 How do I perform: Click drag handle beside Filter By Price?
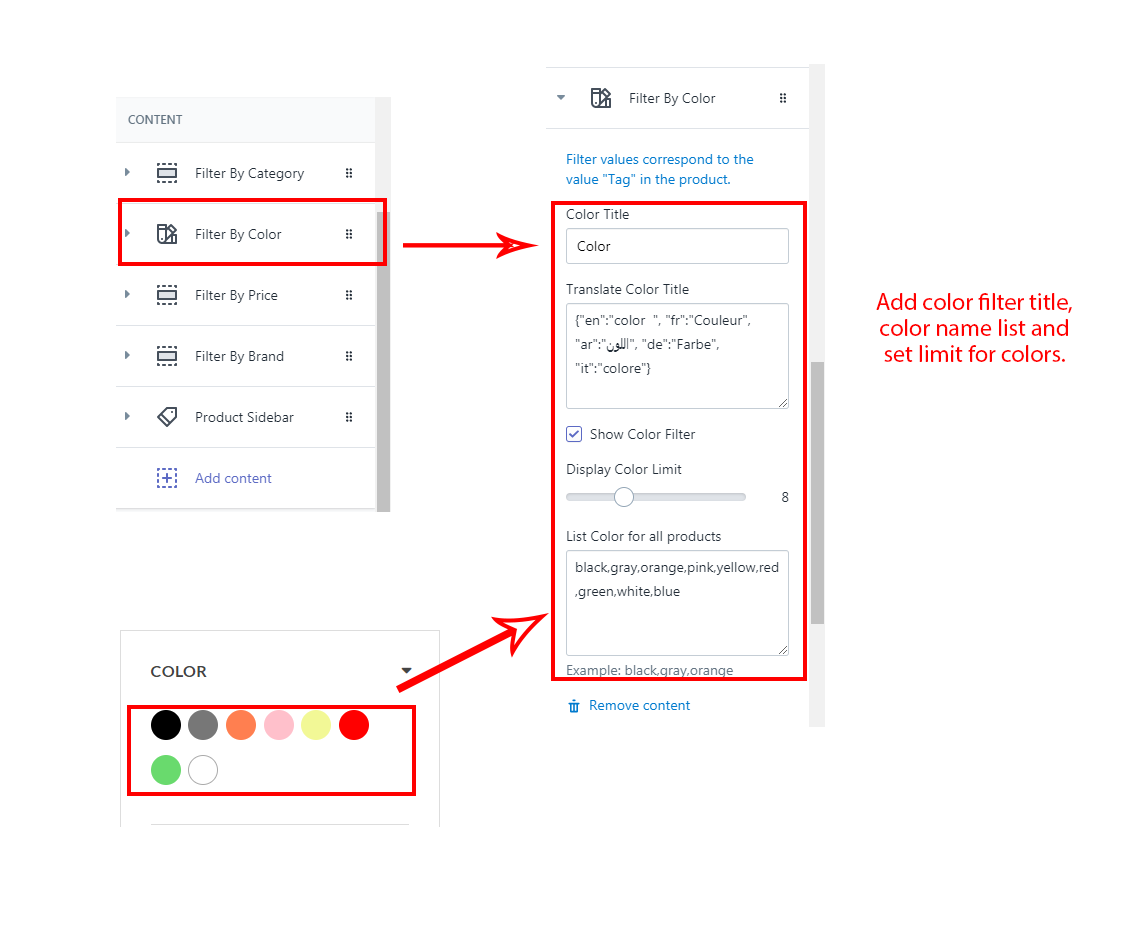tap(349, 295)
